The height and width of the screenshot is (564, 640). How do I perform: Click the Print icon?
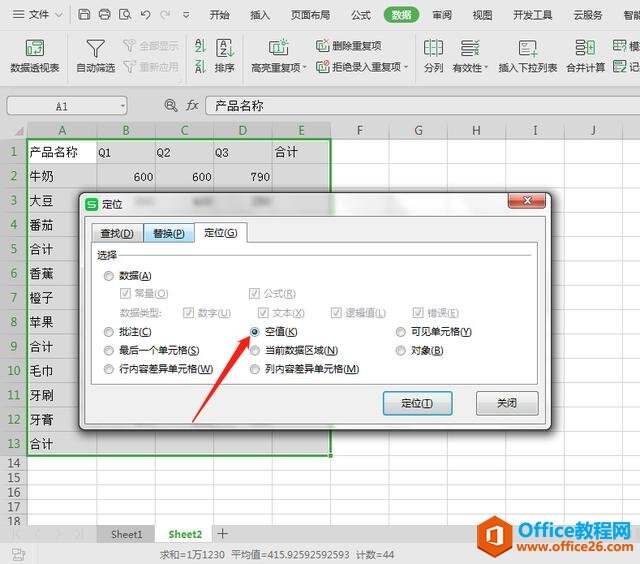point(104,15)
